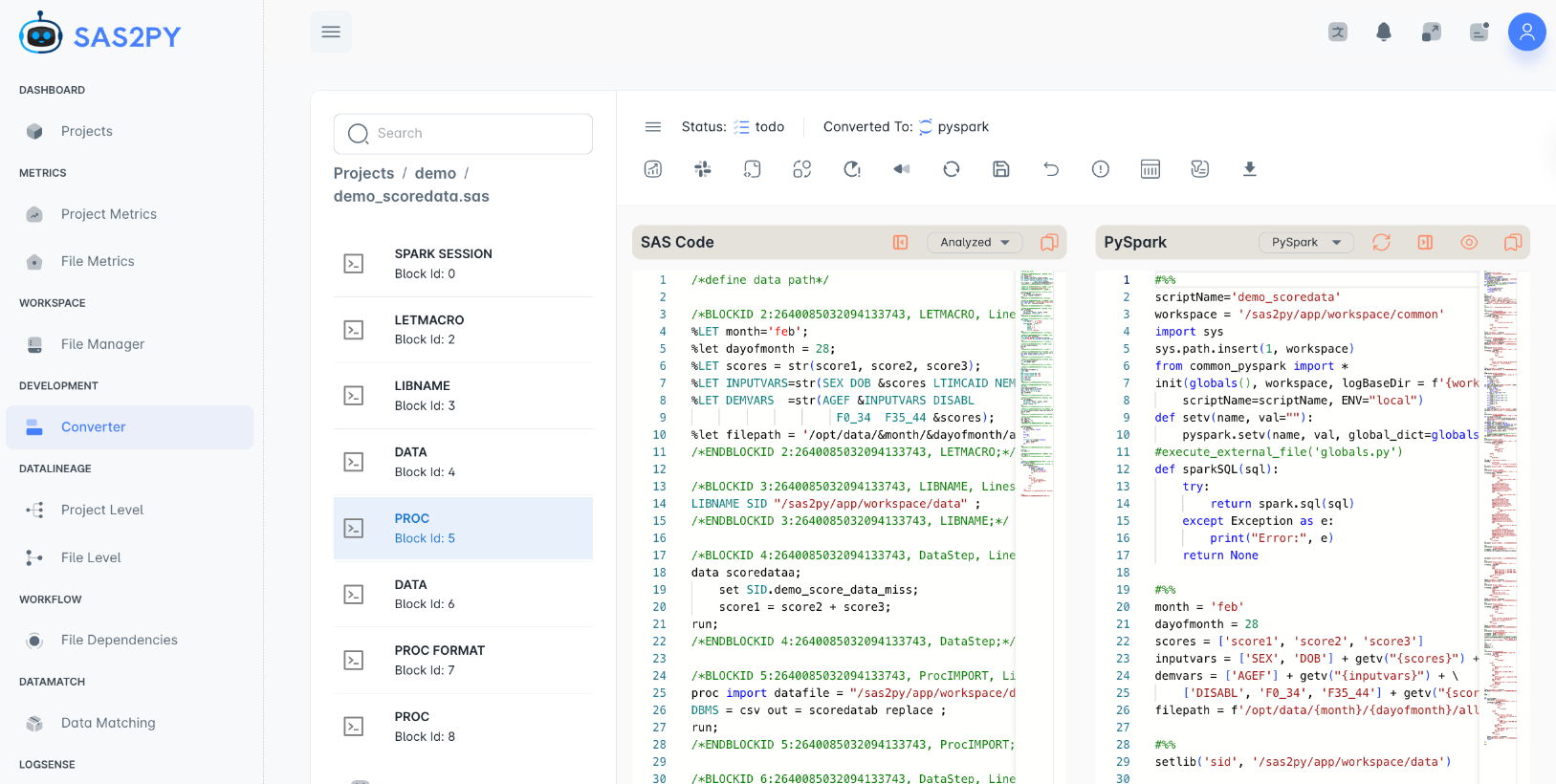This screenshot has height=784, width=1556.
Task: Save using the floppy disk icon
Action: click(x=1001, y=169)
